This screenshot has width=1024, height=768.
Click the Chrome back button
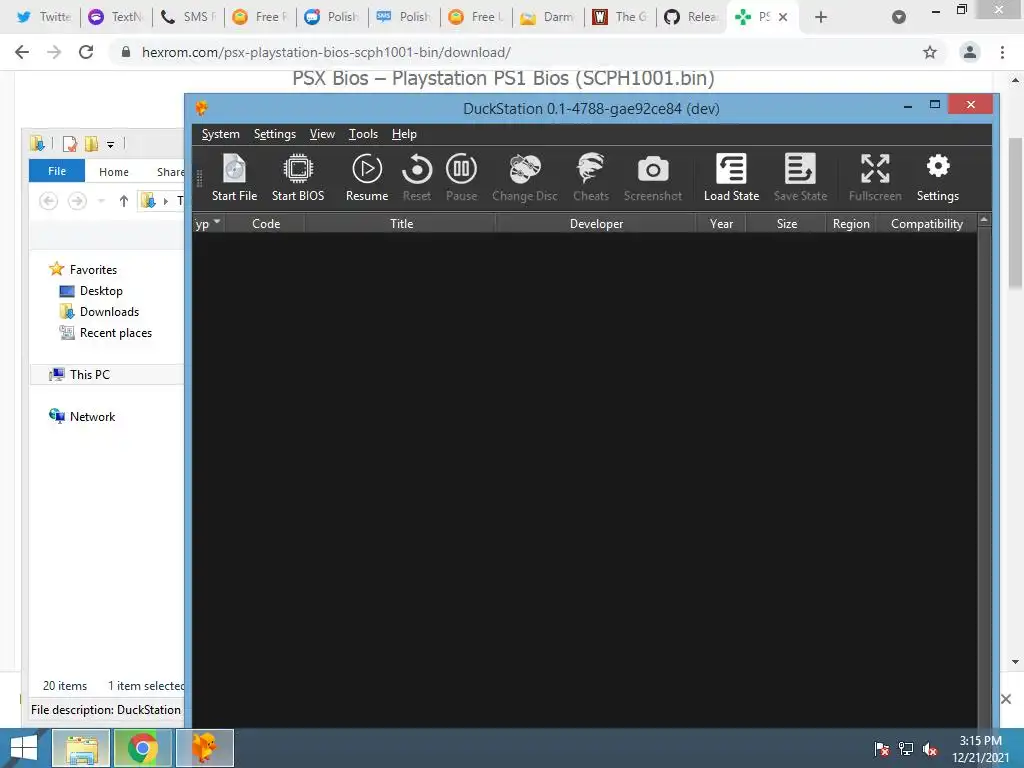22,52
